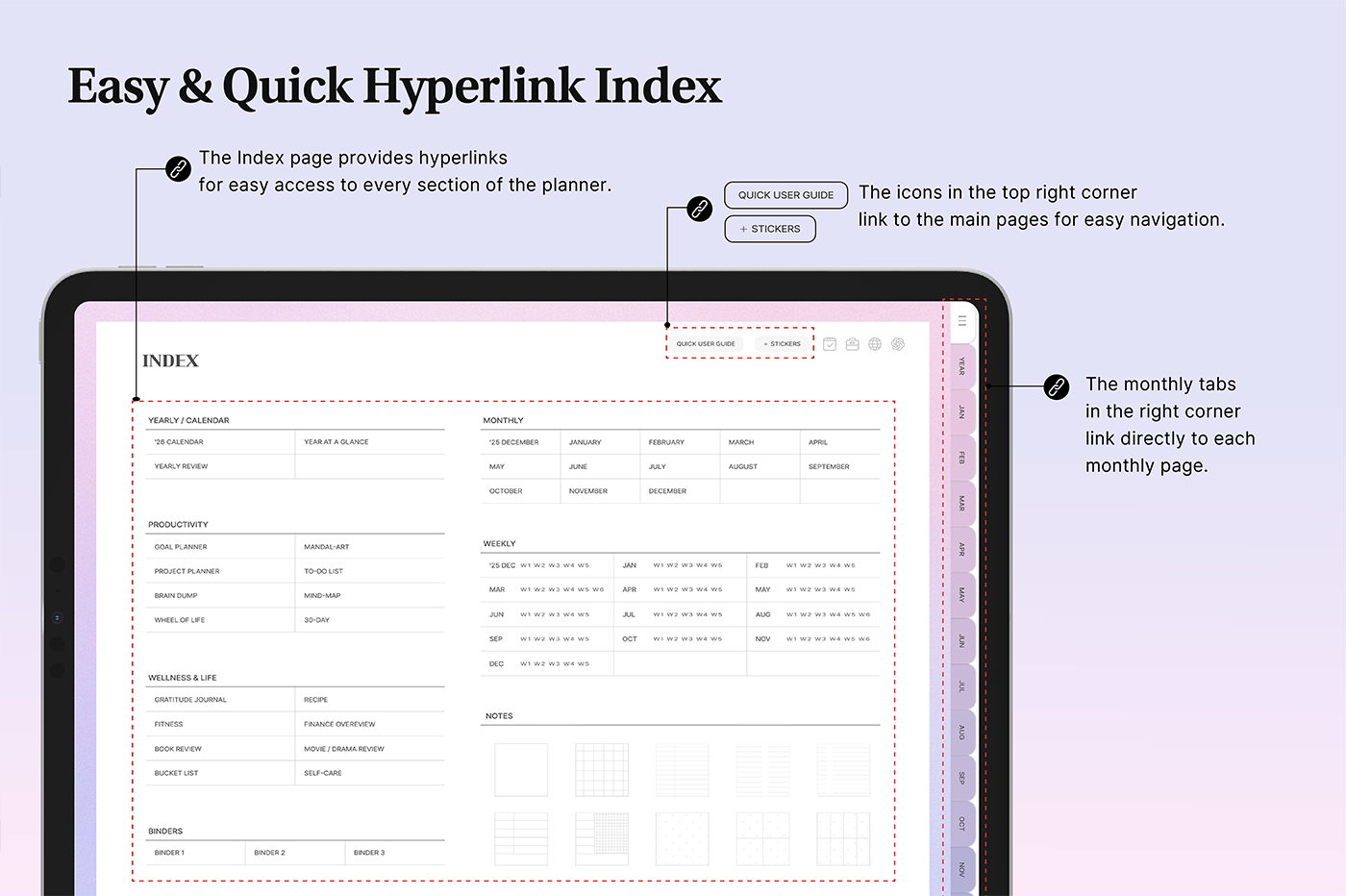The width and height of the screenshot is (1346, 896).
Task: Click the ChatGPT knot icon
Action: tap(898, 344)
